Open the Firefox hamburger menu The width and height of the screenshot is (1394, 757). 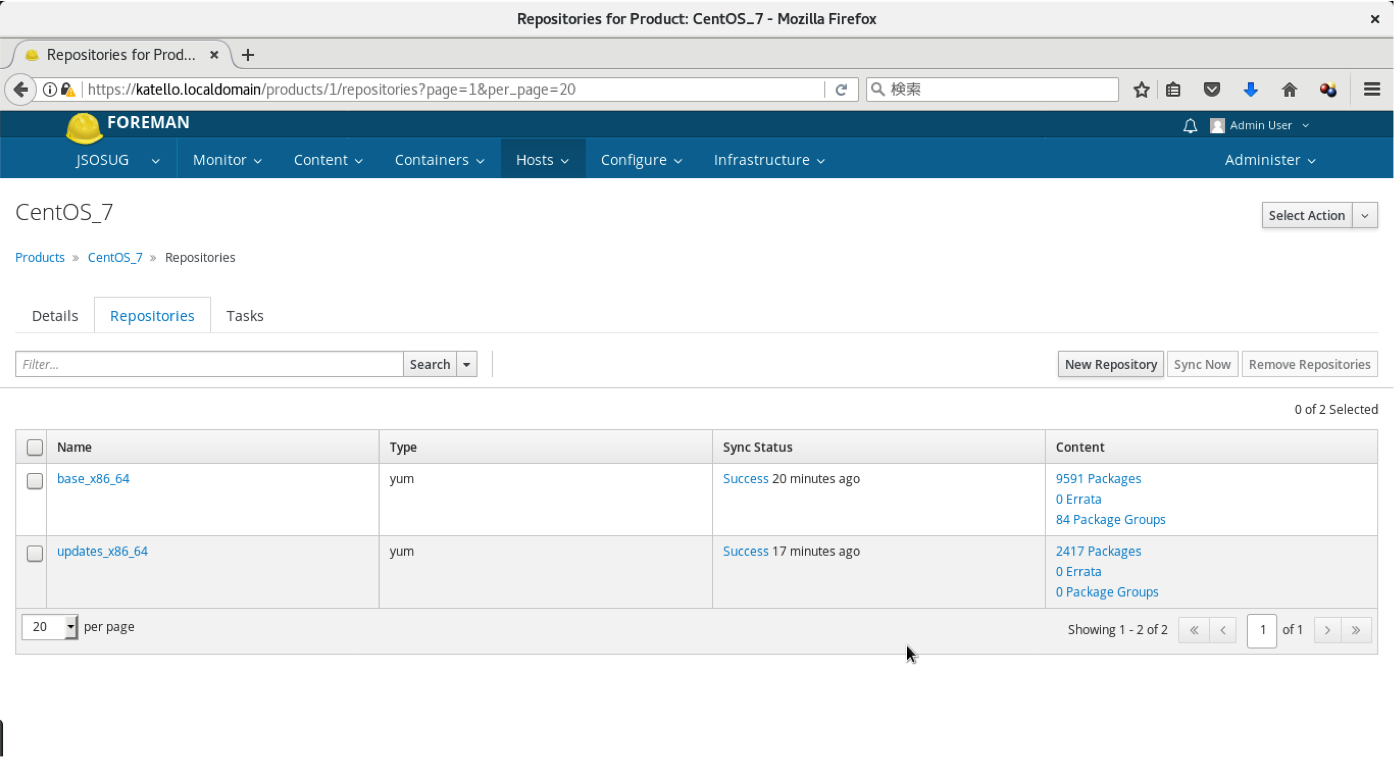click(1372, 89)
